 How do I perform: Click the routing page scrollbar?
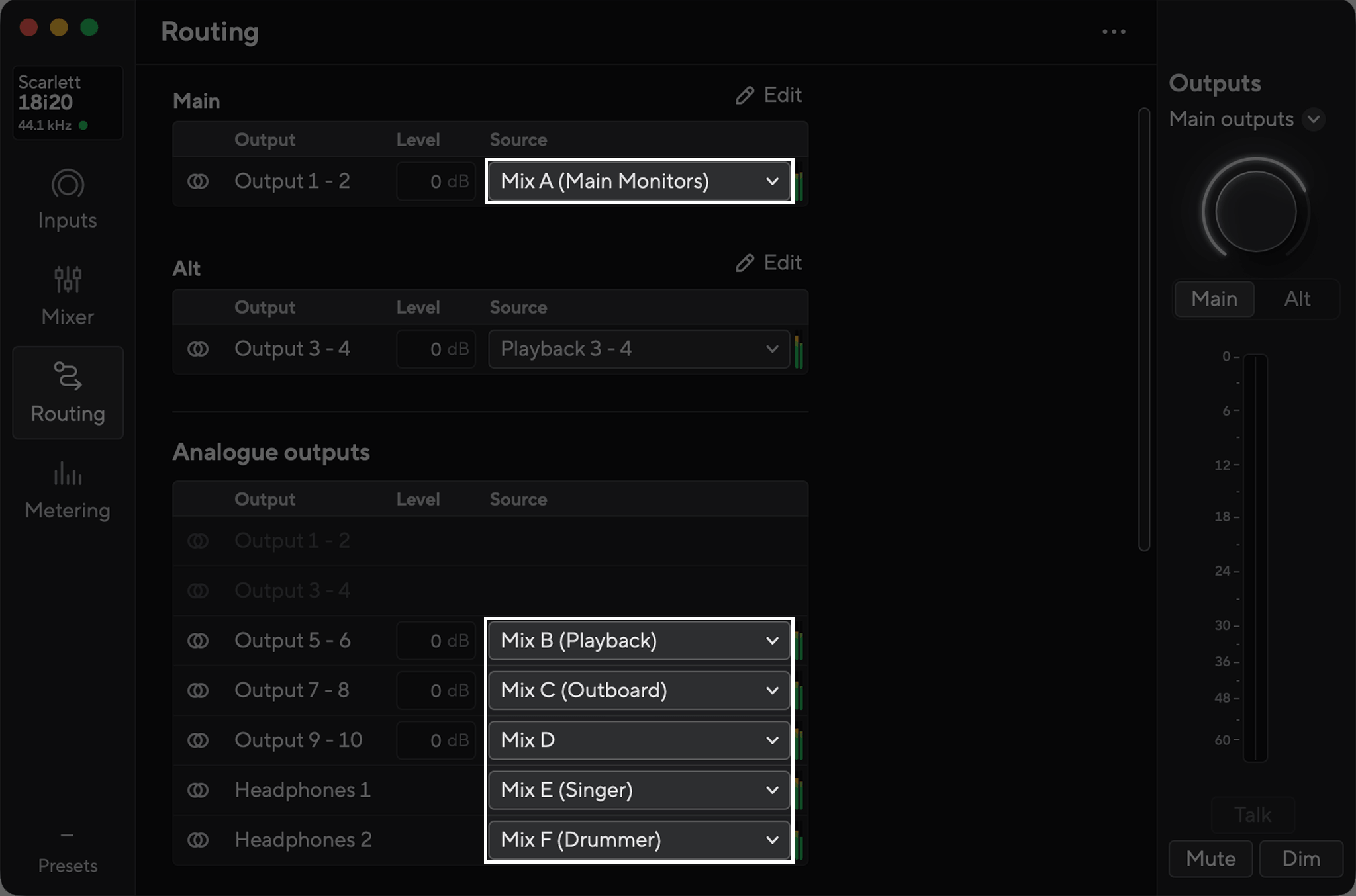(x=1144, y=329)
